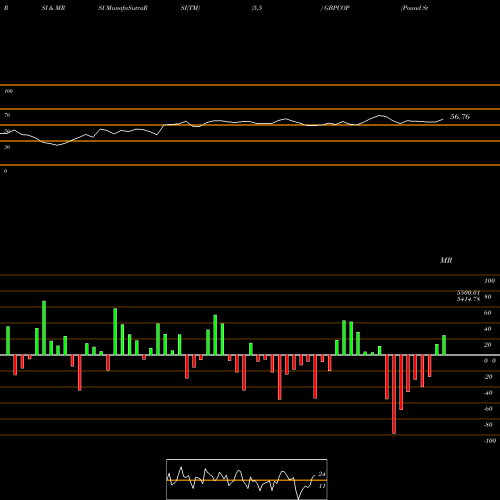Click the 70 level label on RSI axis

coord(7,115)
